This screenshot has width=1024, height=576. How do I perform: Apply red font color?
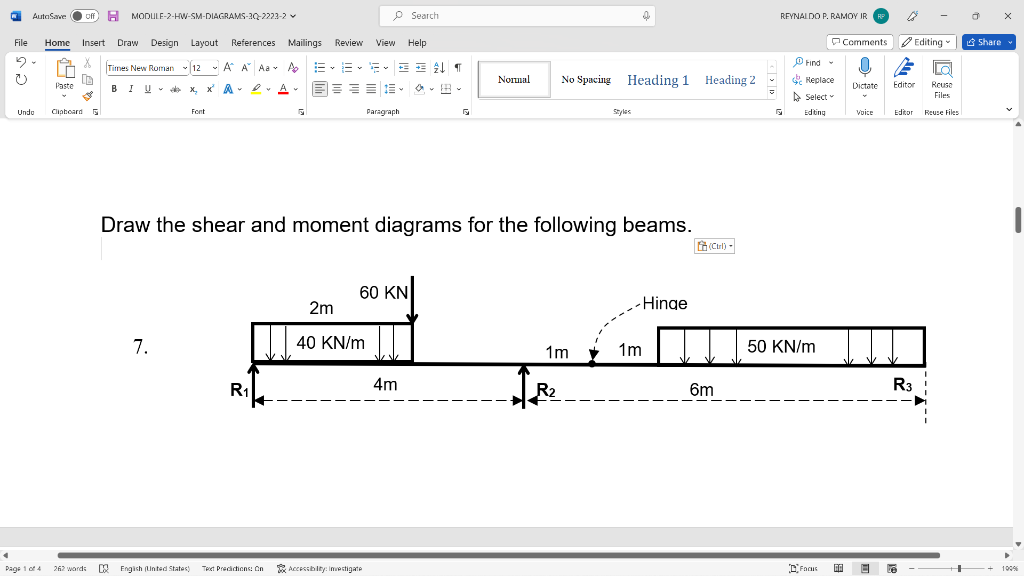(x=283, y=89)
